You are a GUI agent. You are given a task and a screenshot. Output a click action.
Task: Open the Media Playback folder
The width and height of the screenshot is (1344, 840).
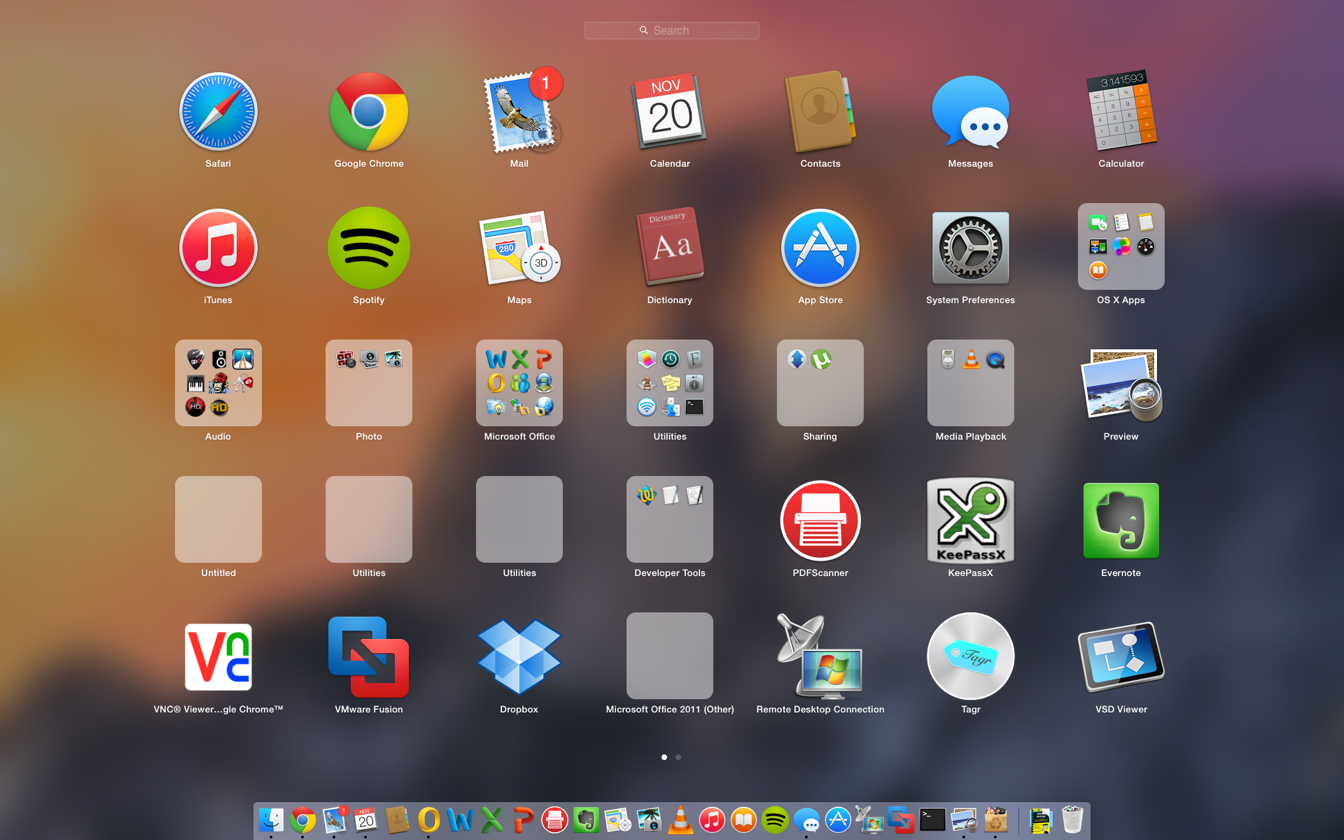point(971,383)
